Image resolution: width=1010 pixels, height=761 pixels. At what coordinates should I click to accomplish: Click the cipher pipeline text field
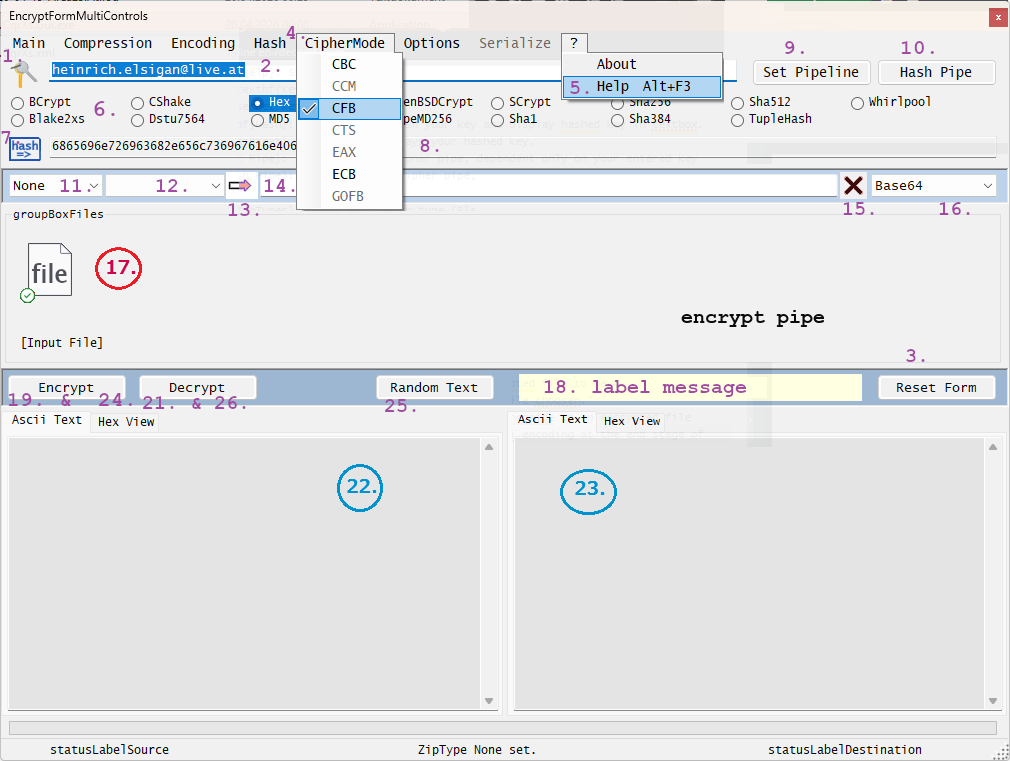[x=548, y=186]
